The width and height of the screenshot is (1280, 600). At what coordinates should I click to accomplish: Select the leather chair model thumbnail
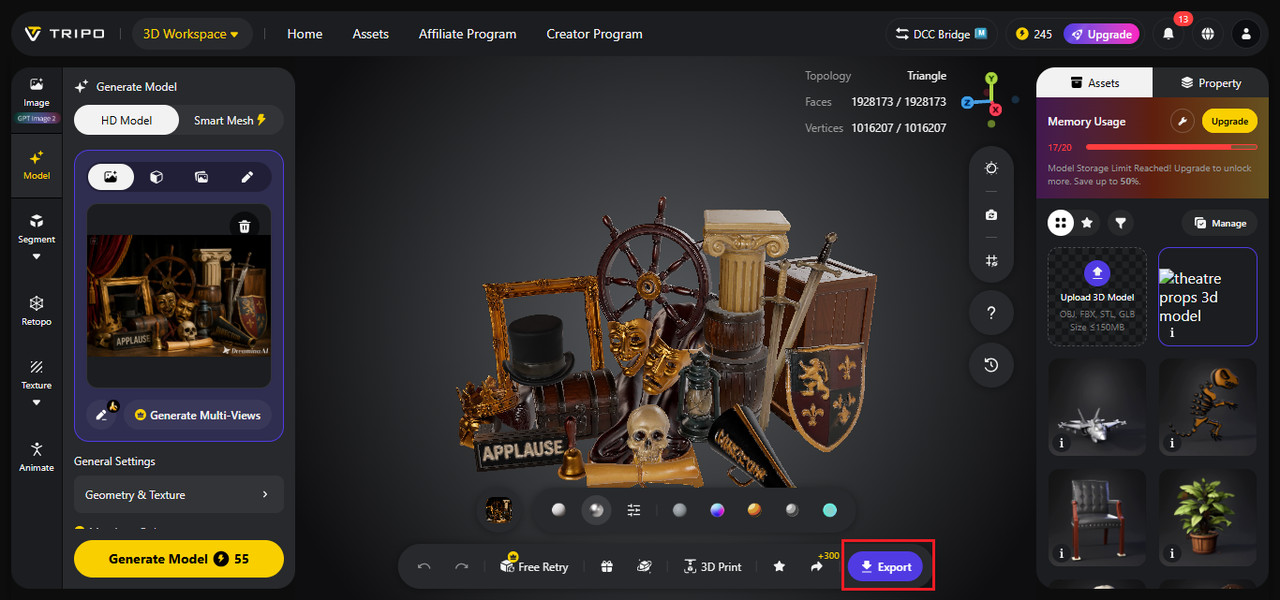[1097, 518]
